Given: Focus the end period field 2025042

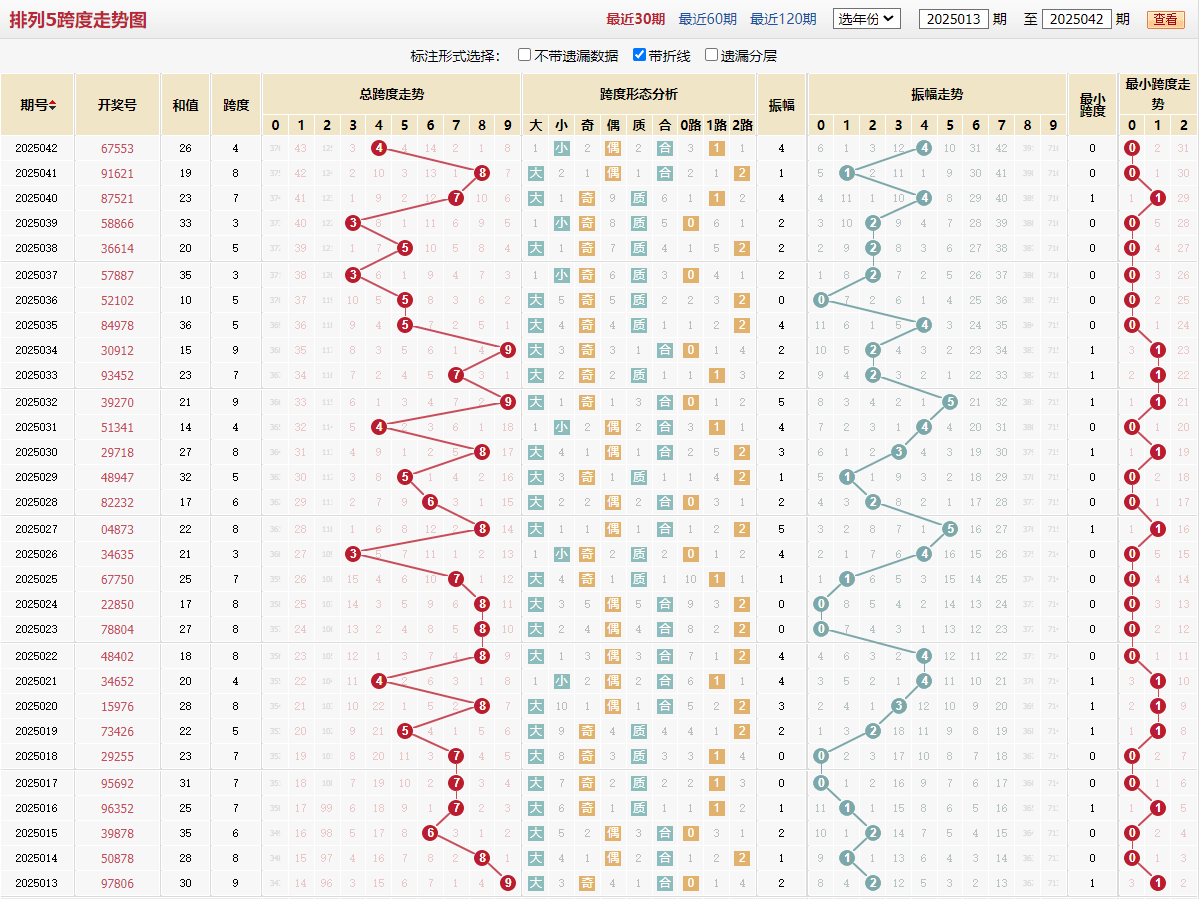Looking at the screenshot, I should tap(1076, 19).
